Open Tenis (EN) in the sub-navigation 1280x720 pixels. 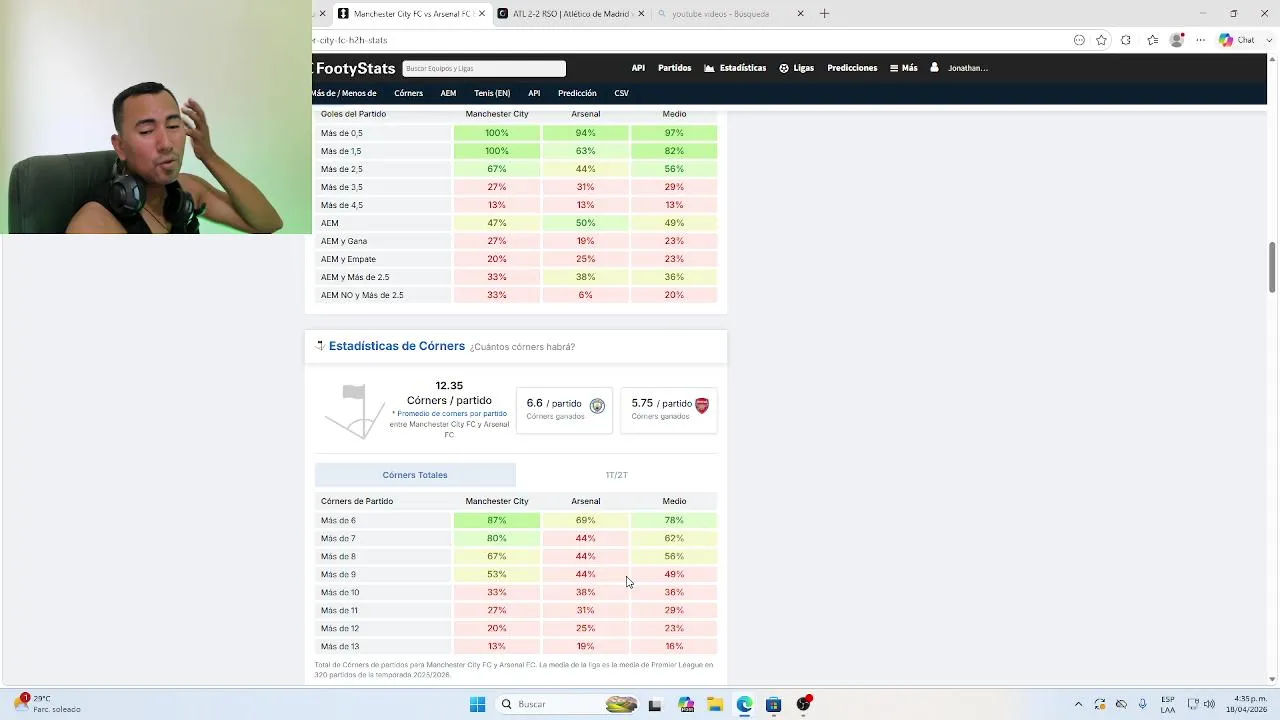pyautogui.click(x=492, y=93)
